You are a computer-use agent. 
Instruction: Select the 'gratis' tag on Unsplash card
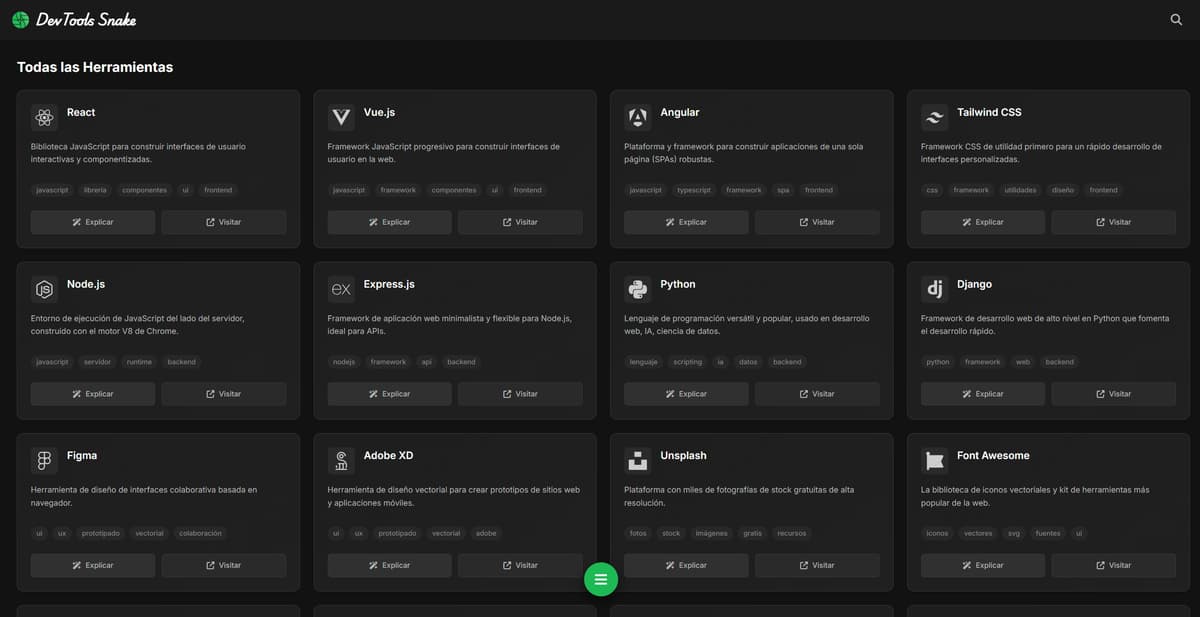(752, 533)
